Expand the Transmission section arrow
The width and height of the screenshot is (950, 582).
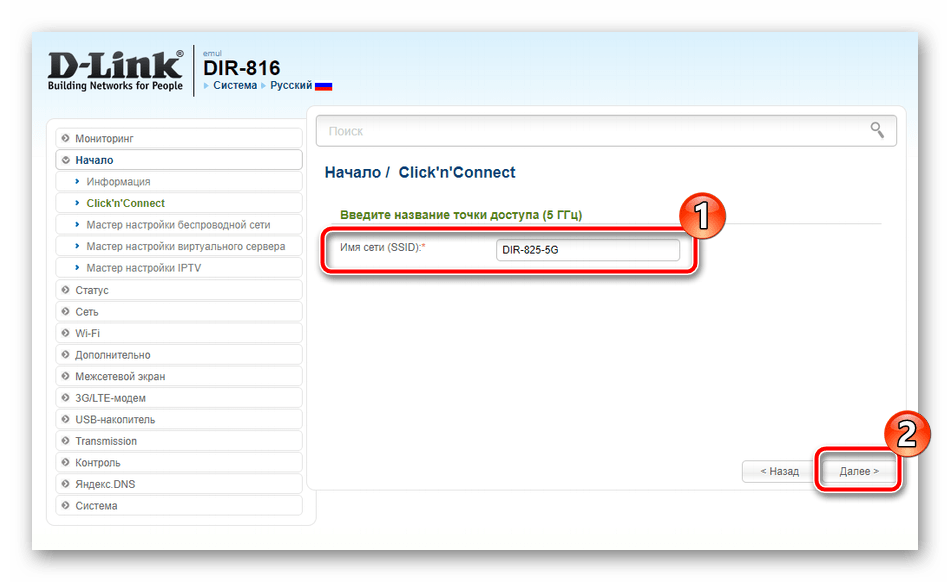tap(65, 441)
